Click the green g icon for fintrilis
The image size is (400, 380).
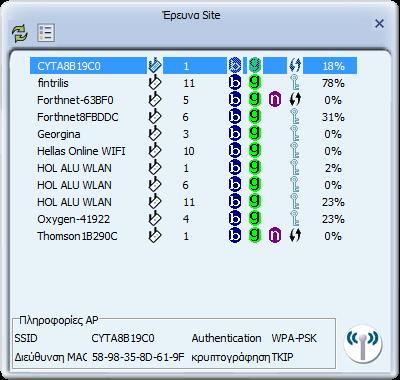255,82
